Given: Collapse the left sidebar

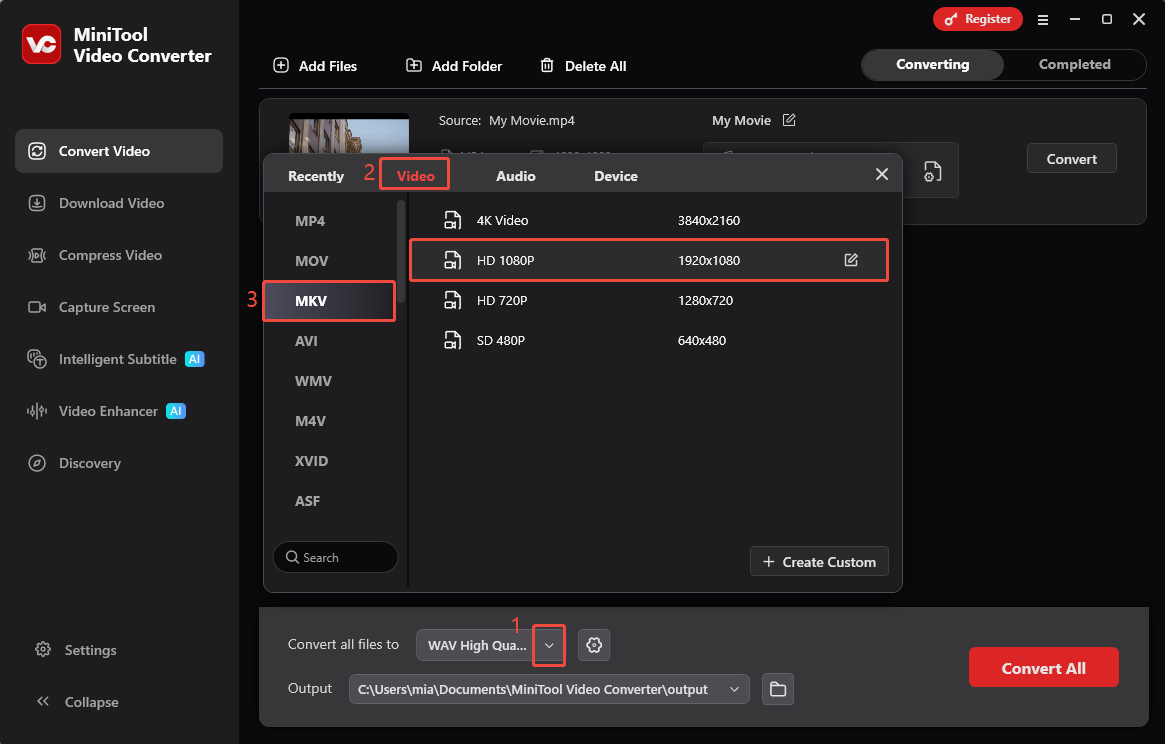Looking at the screenshot, I should coord(77,702).
